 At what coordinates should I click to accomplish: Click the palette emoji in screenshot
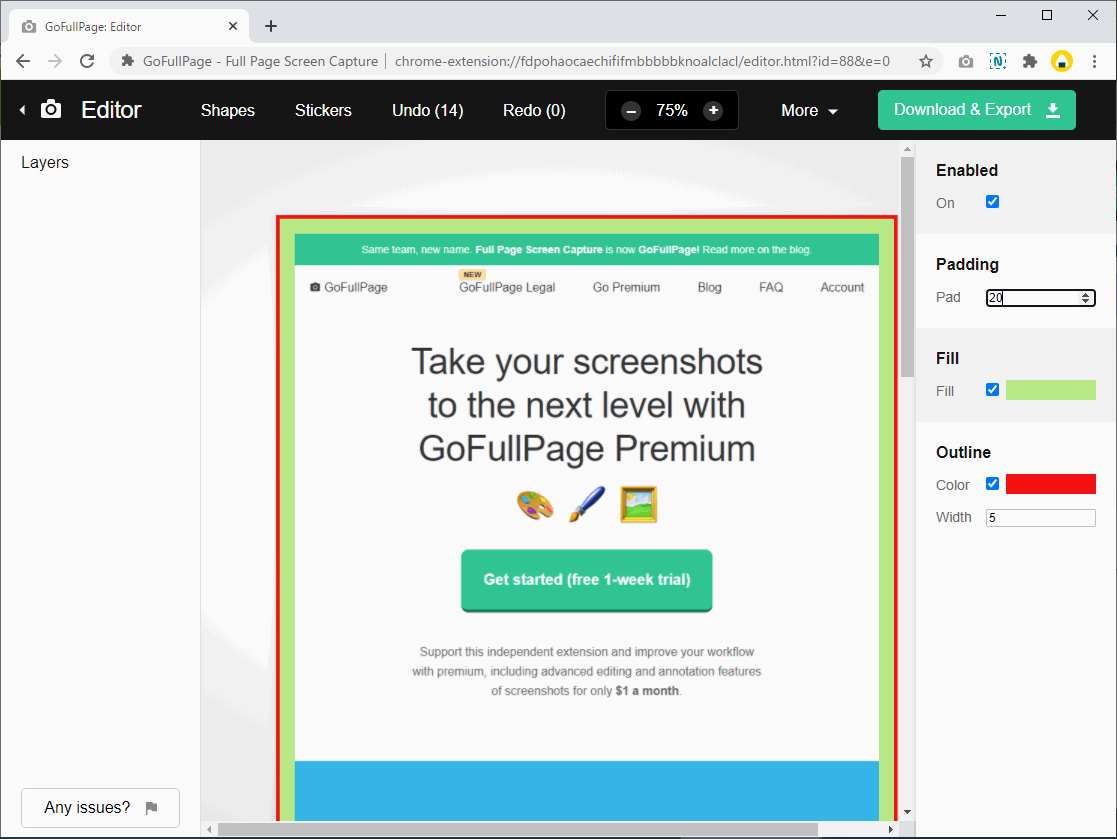pyautogui.click(x=535, y=506)
